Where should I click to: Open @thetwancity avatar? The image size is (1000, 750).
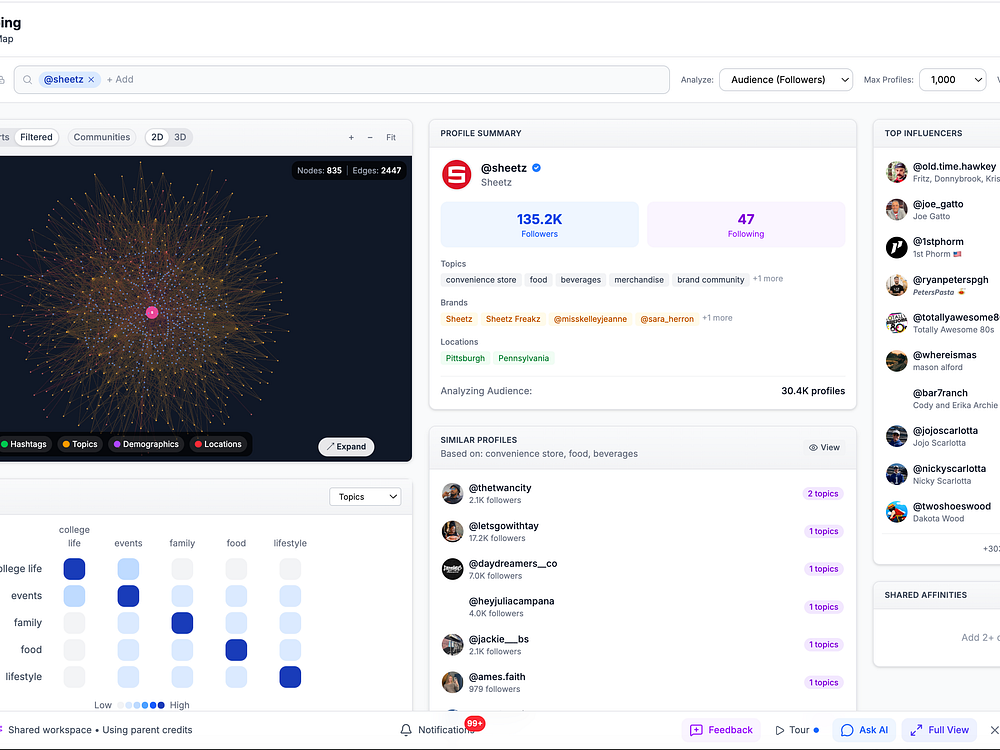pos(452,494)
